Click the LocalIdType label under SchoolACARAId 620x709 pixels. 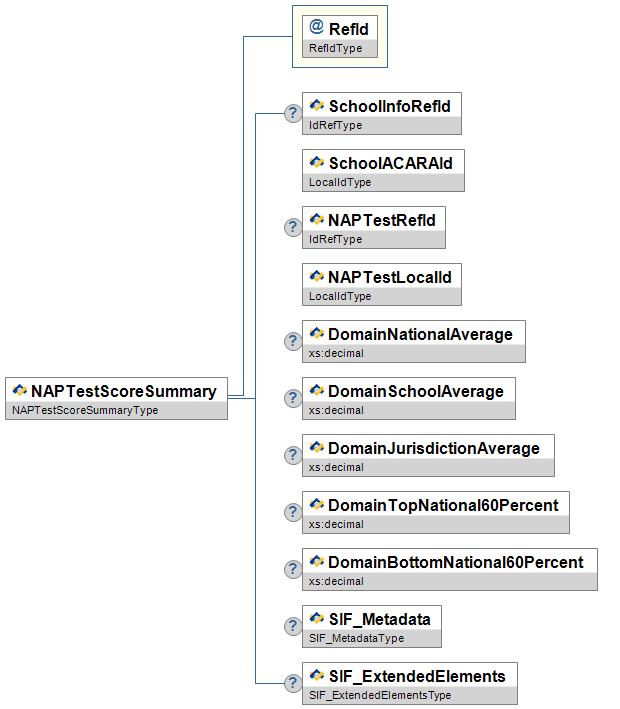(x=340, y=182)
